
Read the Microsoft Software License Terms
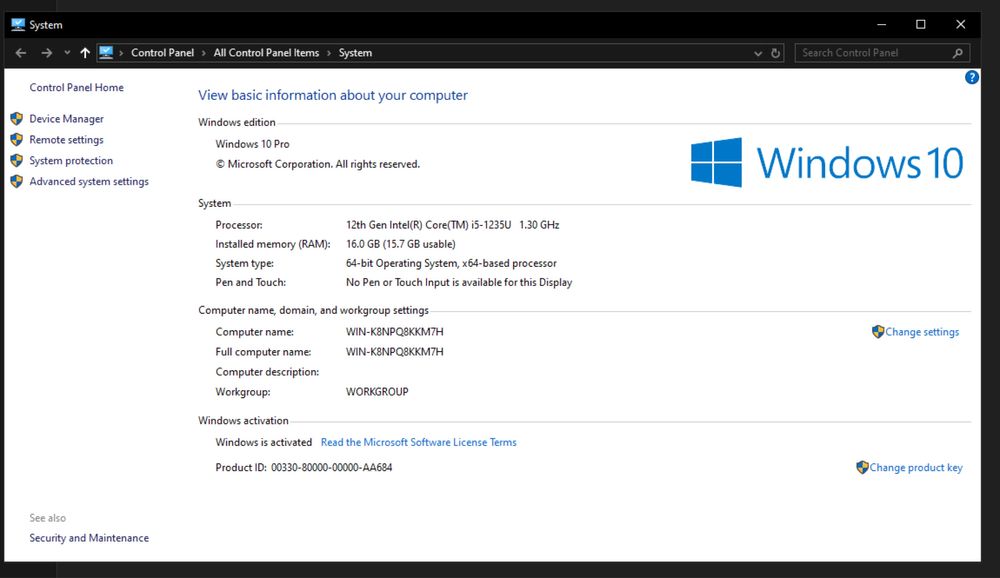point(418,442)
